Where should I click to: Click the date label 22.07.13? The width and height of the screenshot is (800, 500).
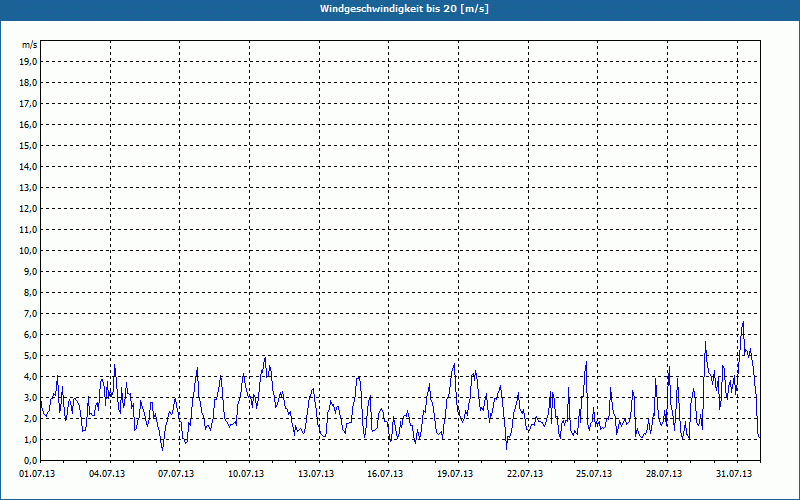point(525,474)
